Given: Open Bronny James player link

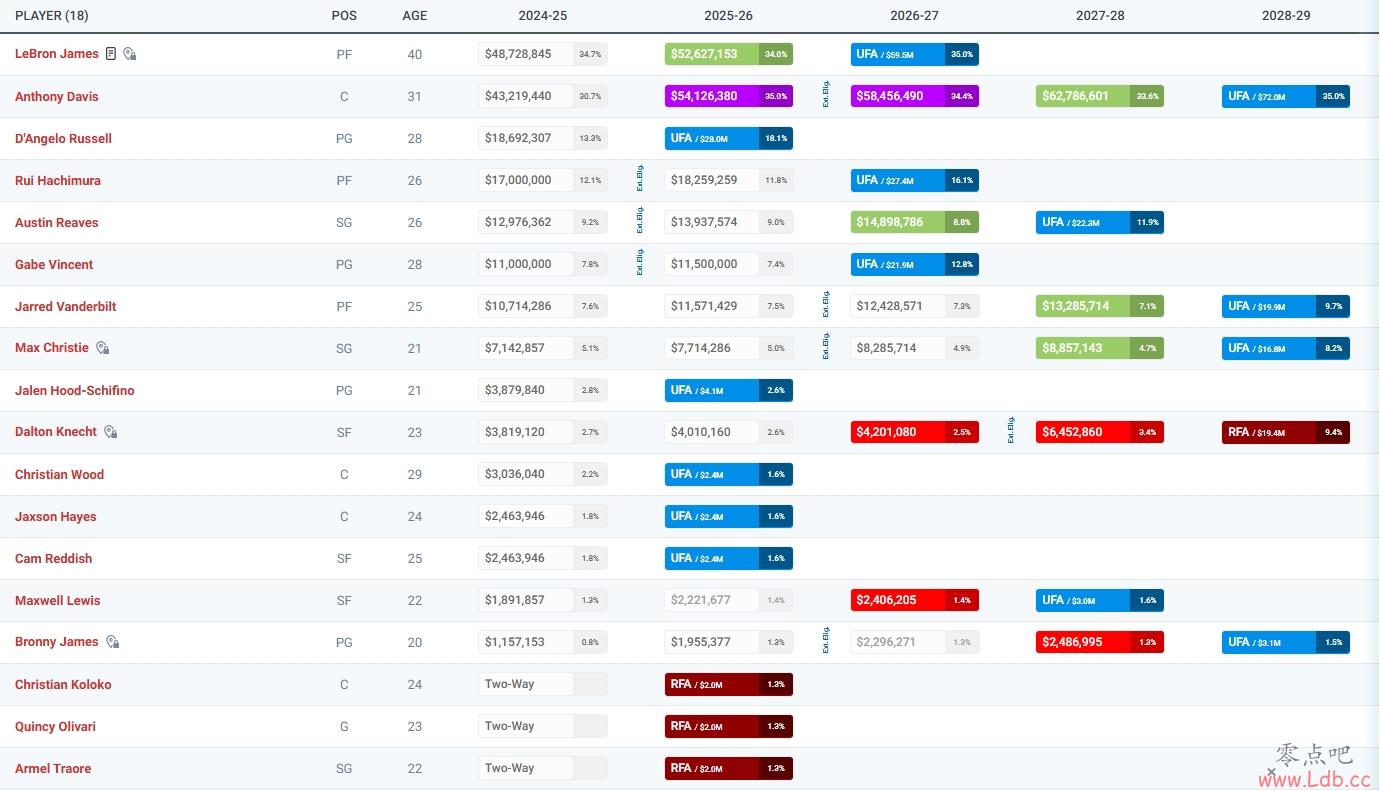Looking at the screenshot, I should point(57,642).
